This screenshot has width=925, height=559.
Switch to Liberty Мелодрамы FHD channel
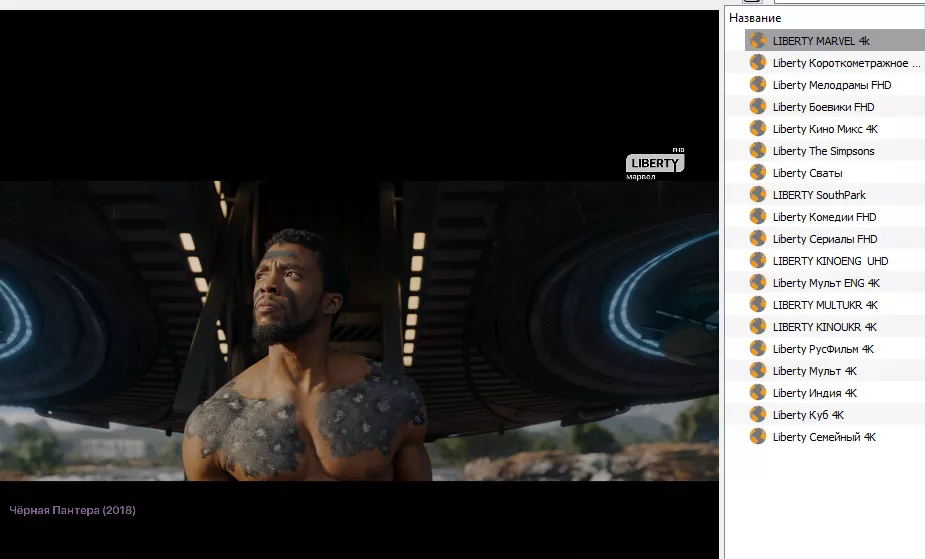point(832,85)
